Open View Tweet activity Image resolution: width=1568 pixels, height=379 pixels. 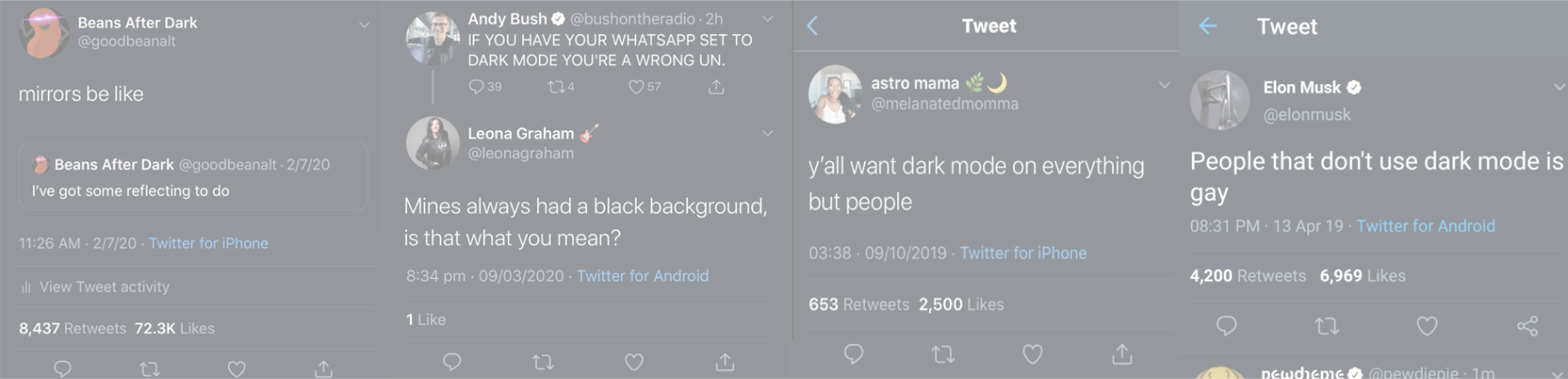click(104, 287)
